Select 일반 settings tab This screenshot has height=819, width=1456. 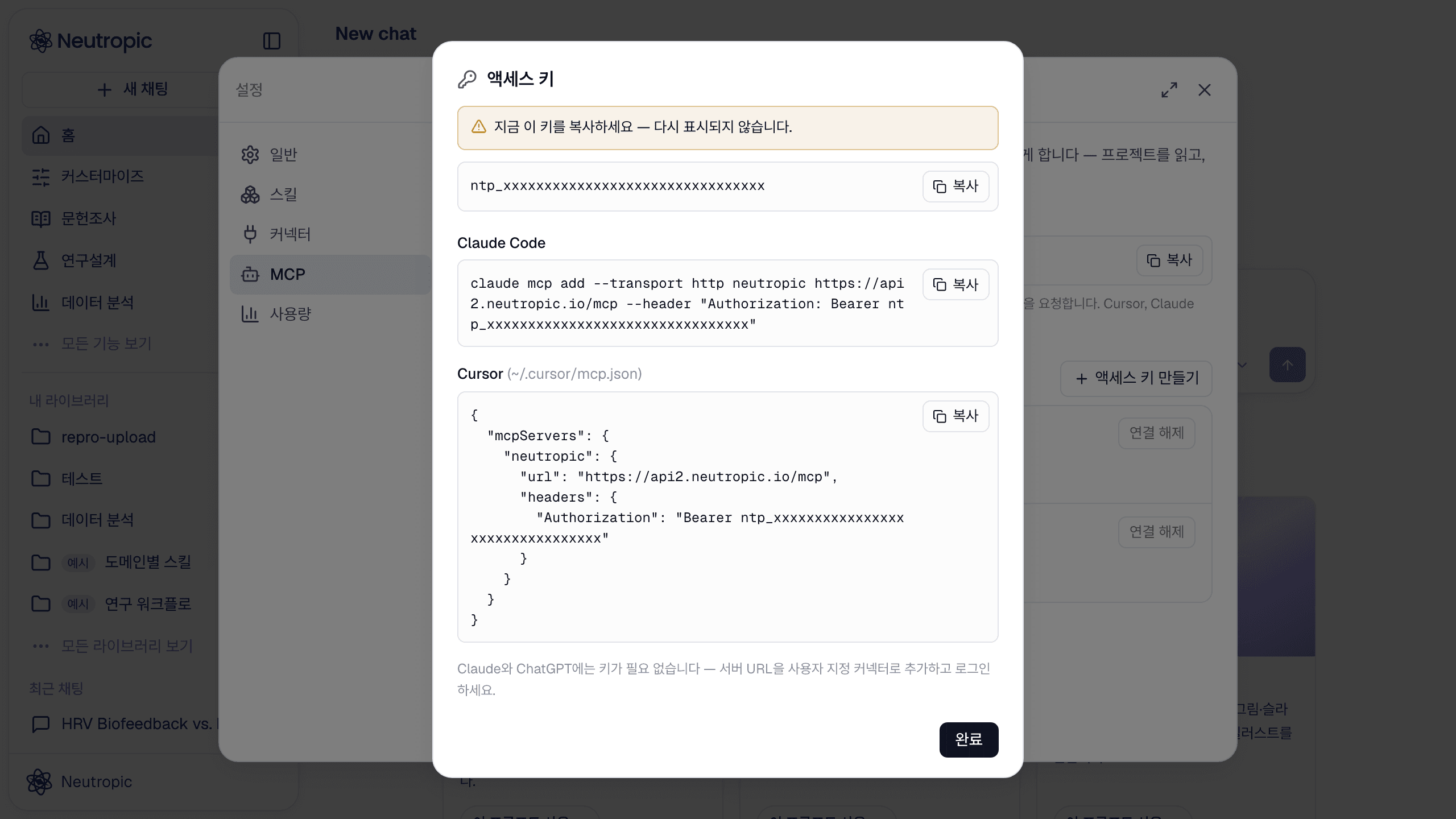point(330,155)
